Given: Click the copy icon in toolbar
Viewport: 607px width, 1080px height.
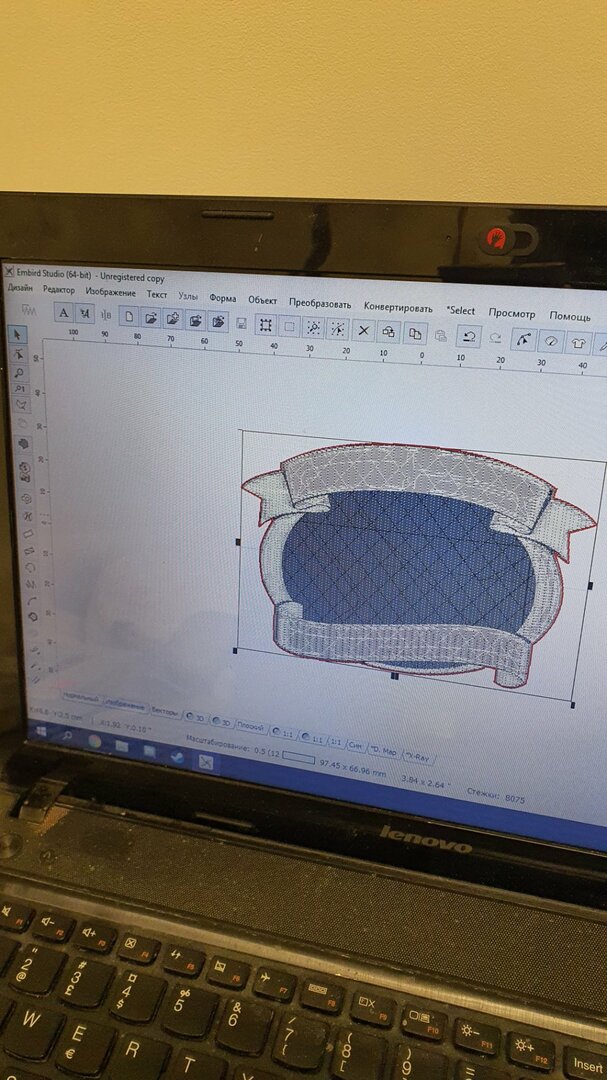Looking at the screenshot, I should coord(415,333).
